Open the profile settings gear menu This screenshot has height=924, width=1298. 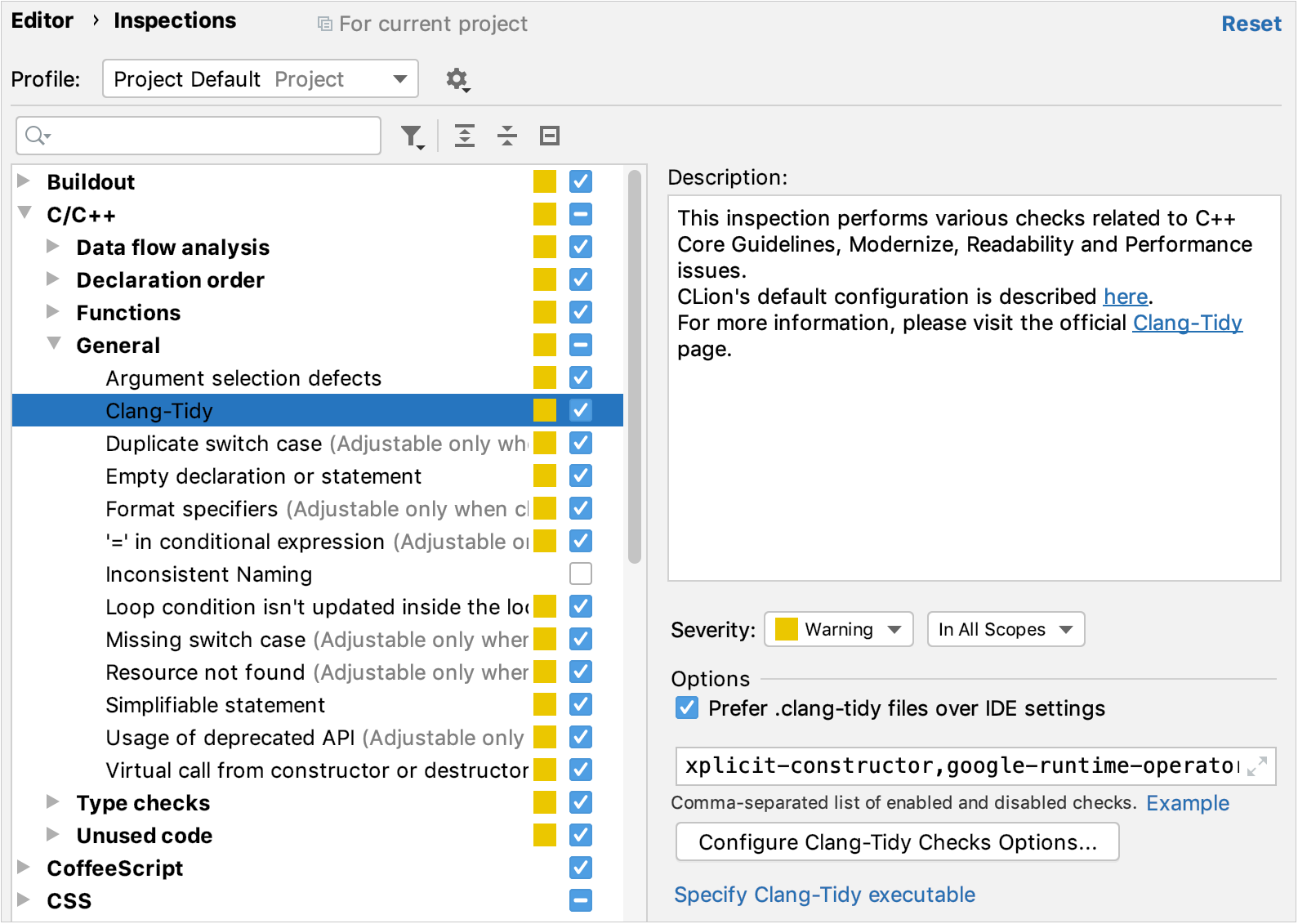(x=457, y=79)
